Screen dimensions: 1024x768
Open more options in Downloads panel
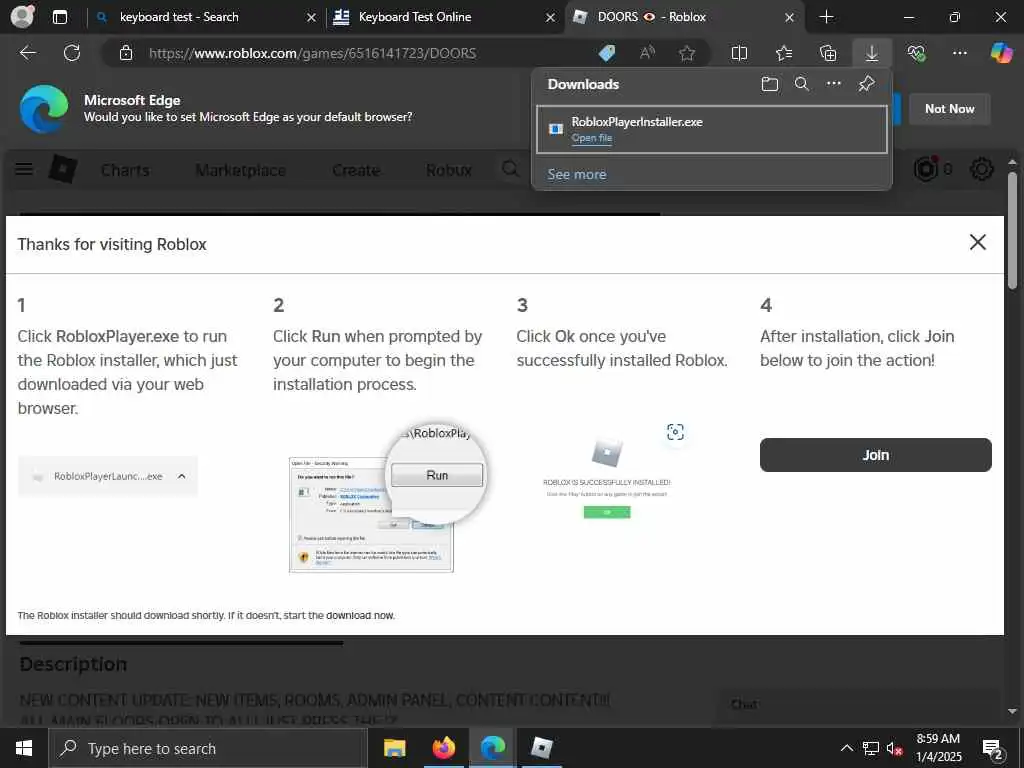tap(834, 84)
